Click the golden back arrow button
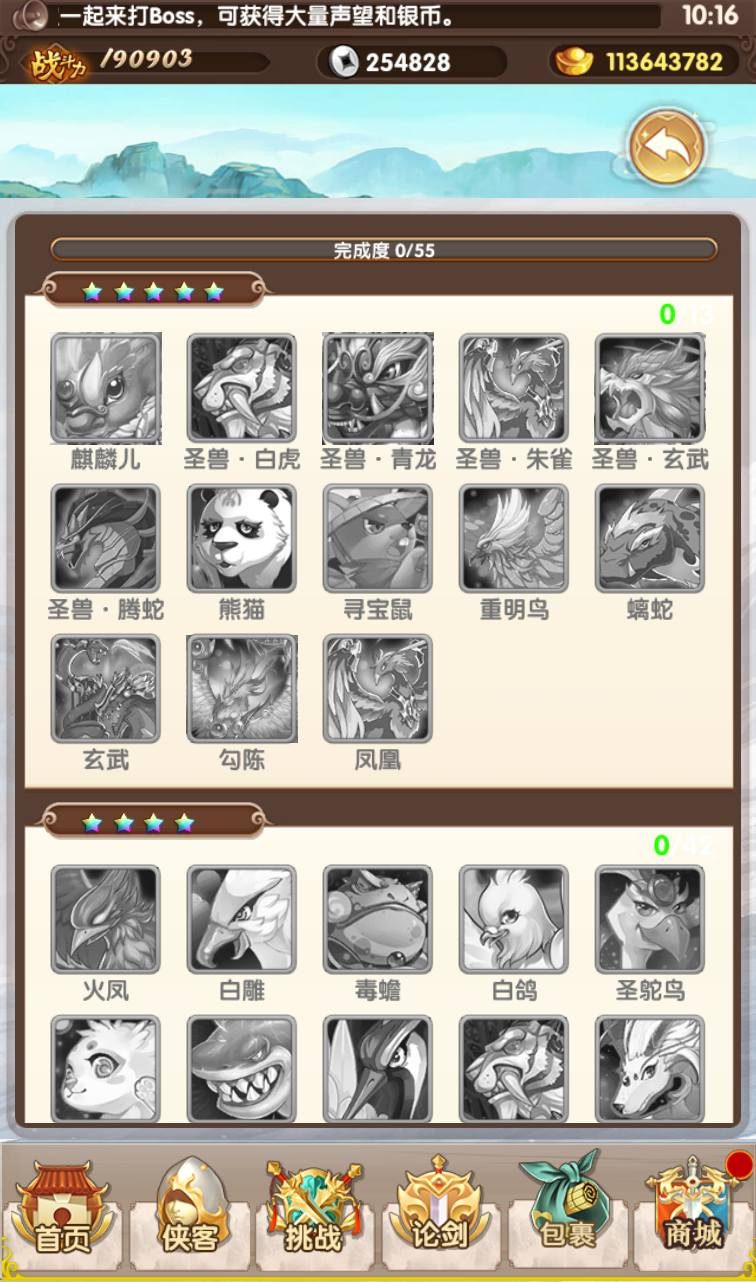The height and width of the screenshot is (1282, 756). (667, 148)
